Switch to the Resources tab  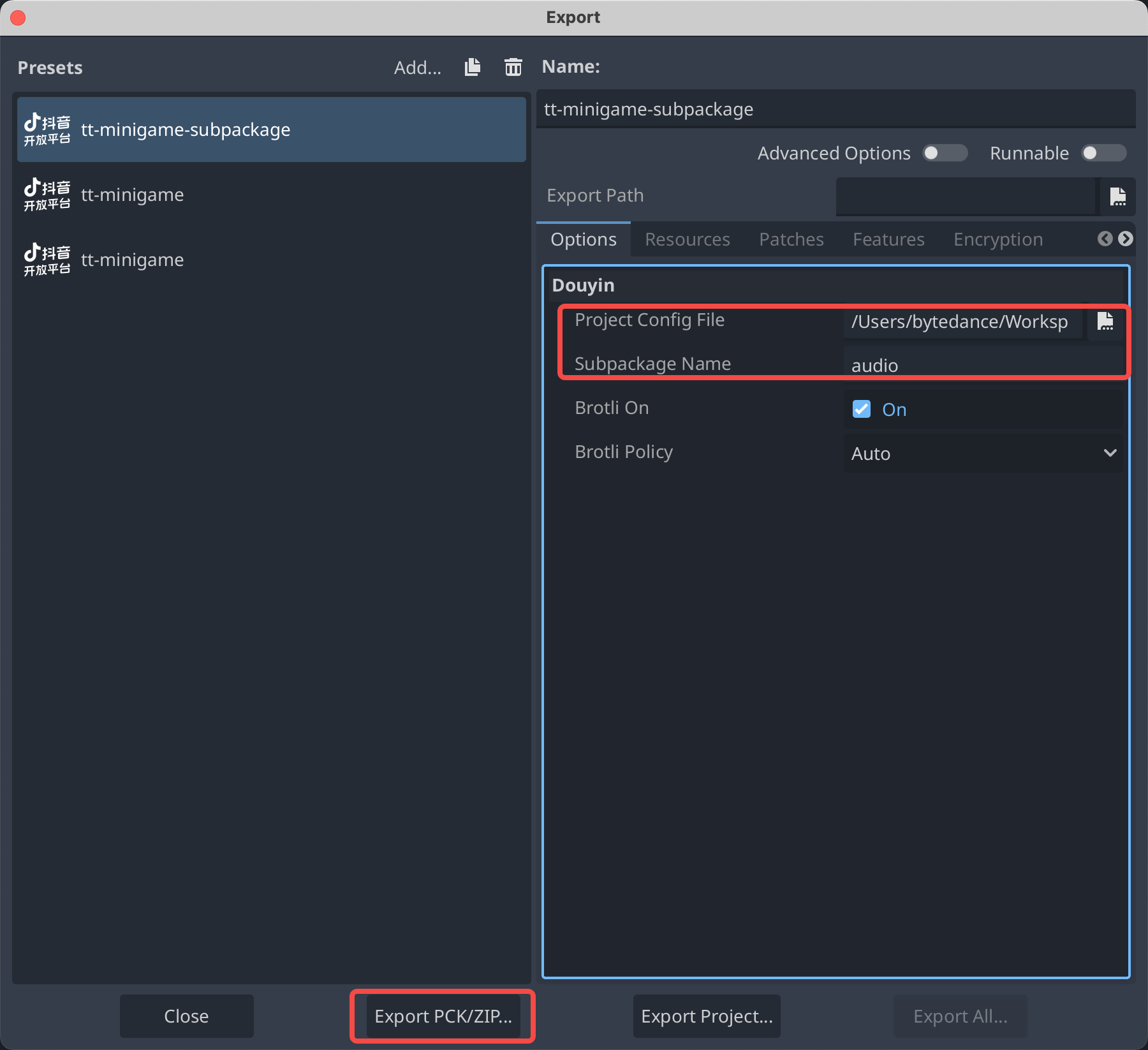(x=687, y=239)
